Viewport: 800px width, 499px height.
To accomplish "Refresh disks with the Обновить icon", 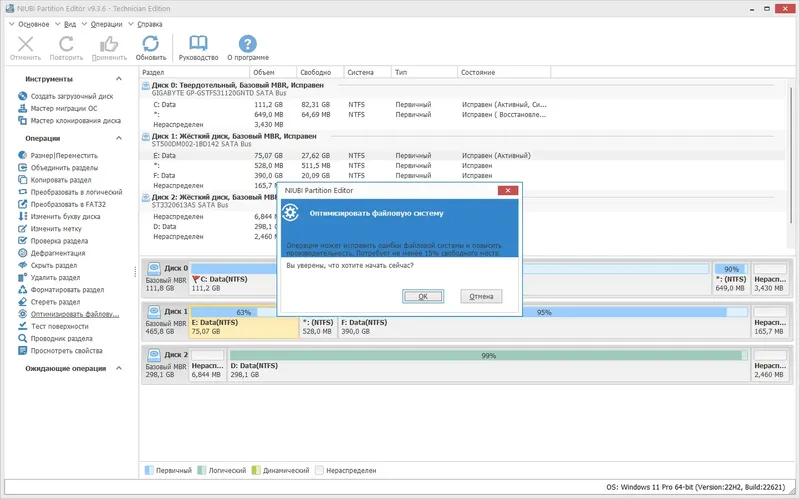I will point(151,44).
